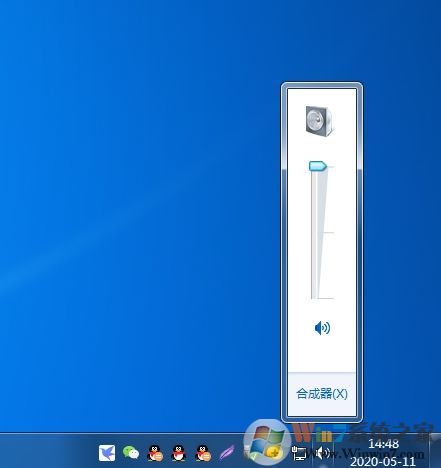Click the QQ penguin icon next to WeChat
The image size is (441, 468).
155,453
